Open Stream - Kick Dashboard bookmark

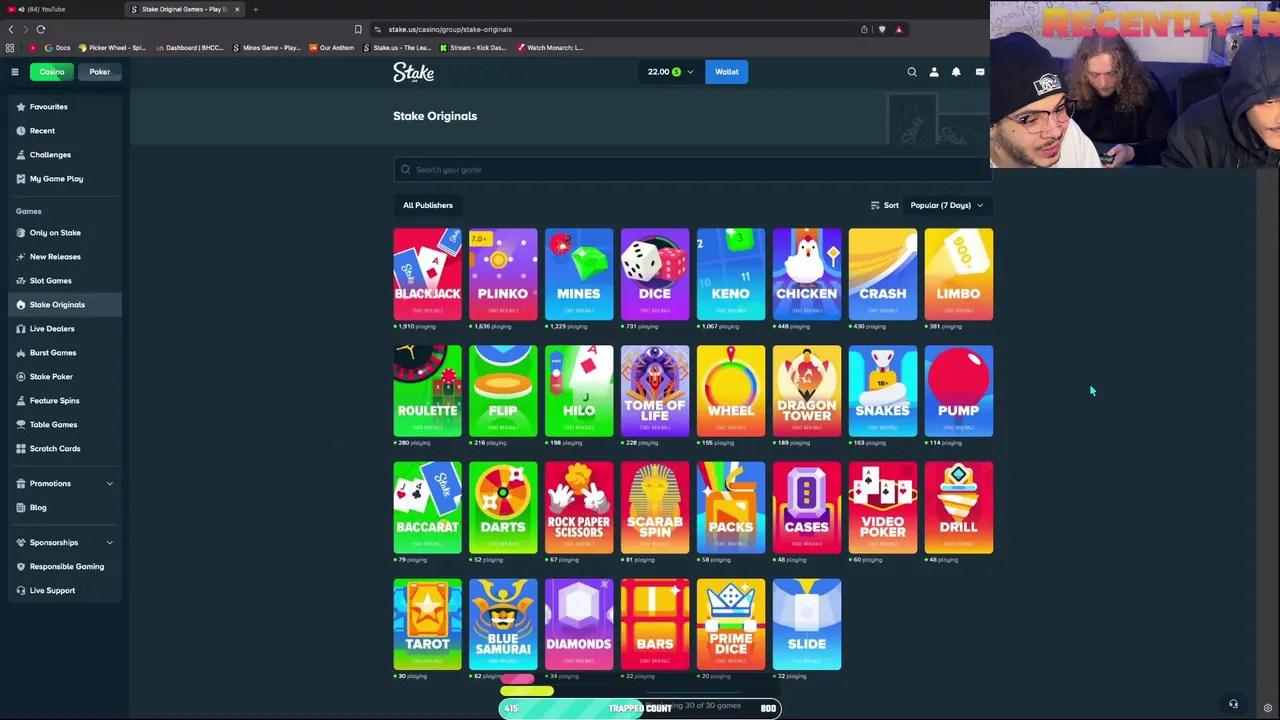coord(473,48)
